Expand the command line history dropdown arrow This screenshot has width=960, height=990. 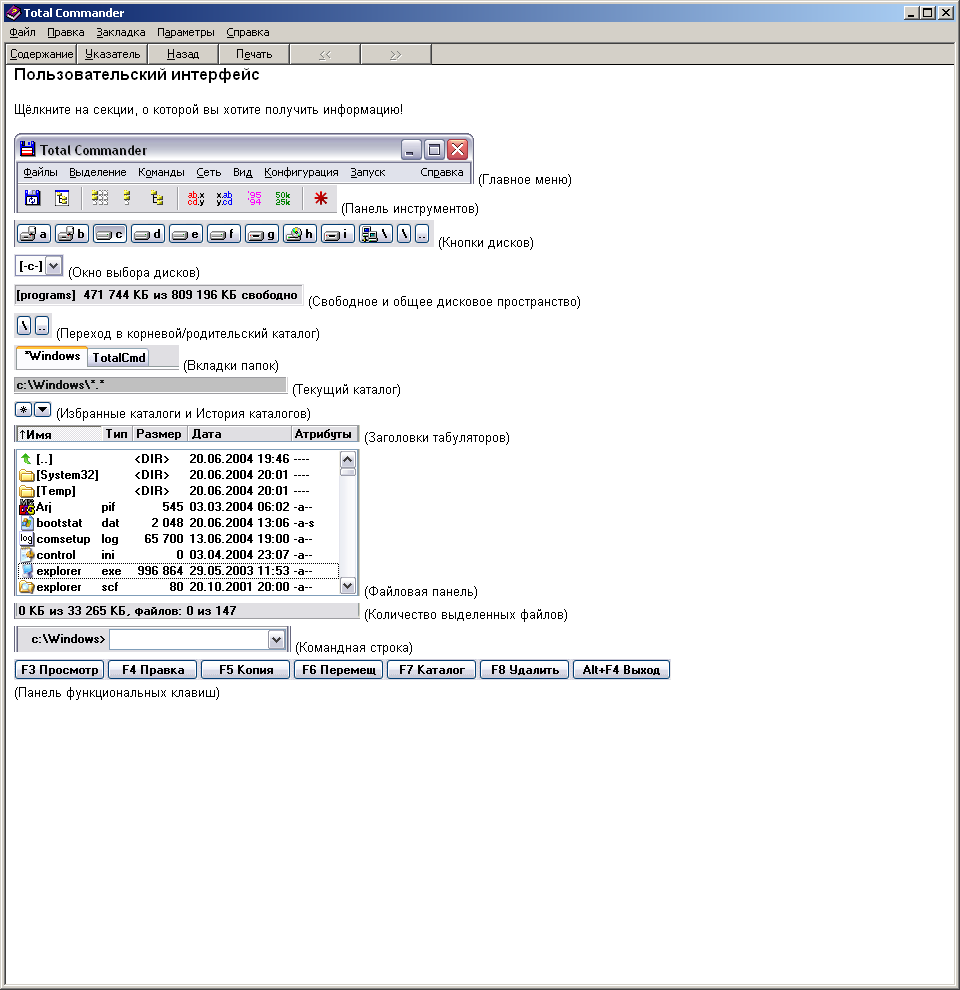click(276, 640)
